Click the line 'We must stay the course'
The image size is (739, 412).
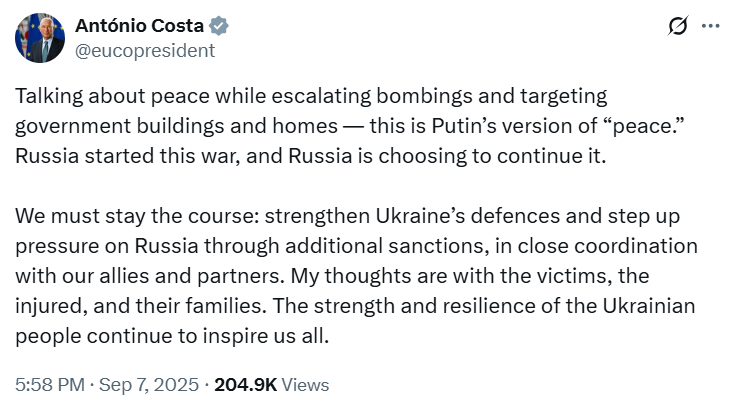347,216
